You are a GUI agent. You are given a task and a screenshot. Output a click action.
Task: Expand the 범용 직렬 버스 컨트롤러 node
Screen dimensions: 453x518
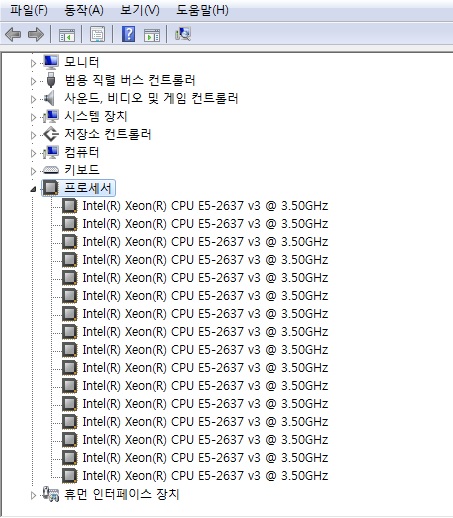(33, 81)
